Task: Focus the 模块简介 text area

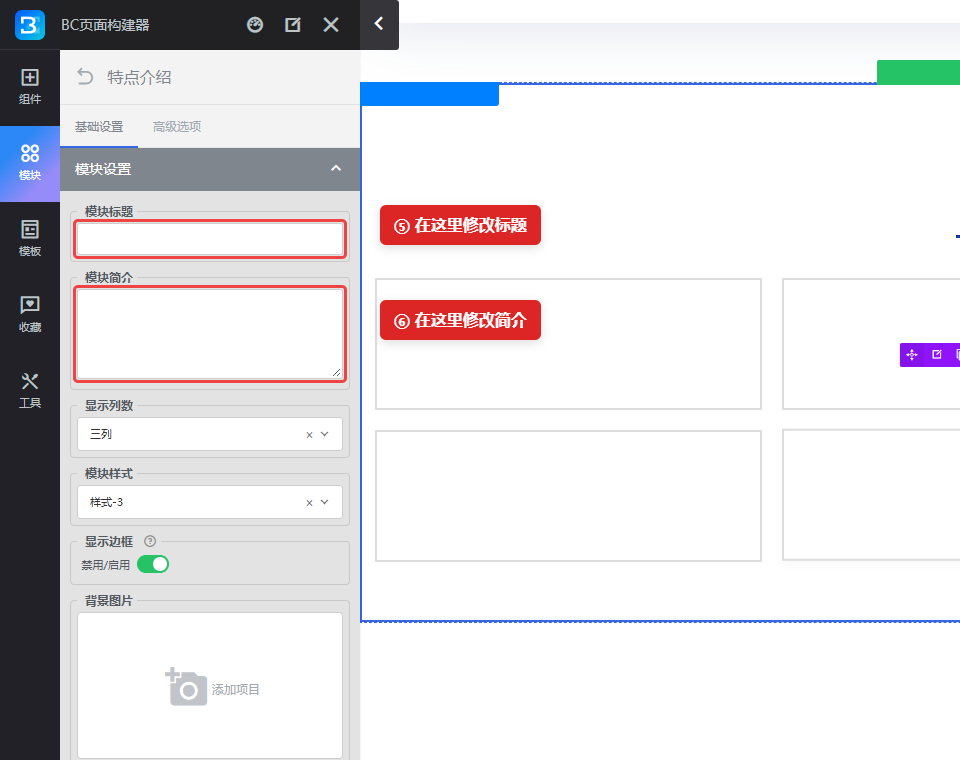Action: coord(210,334)
